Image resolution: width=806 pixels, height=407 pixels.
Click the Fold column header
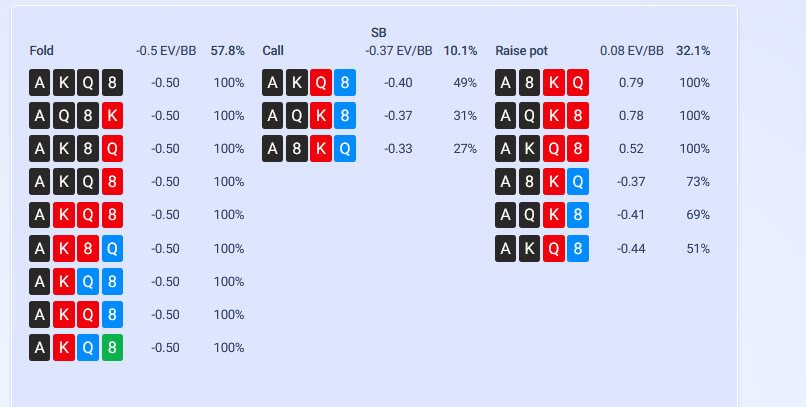coord(42,51)
